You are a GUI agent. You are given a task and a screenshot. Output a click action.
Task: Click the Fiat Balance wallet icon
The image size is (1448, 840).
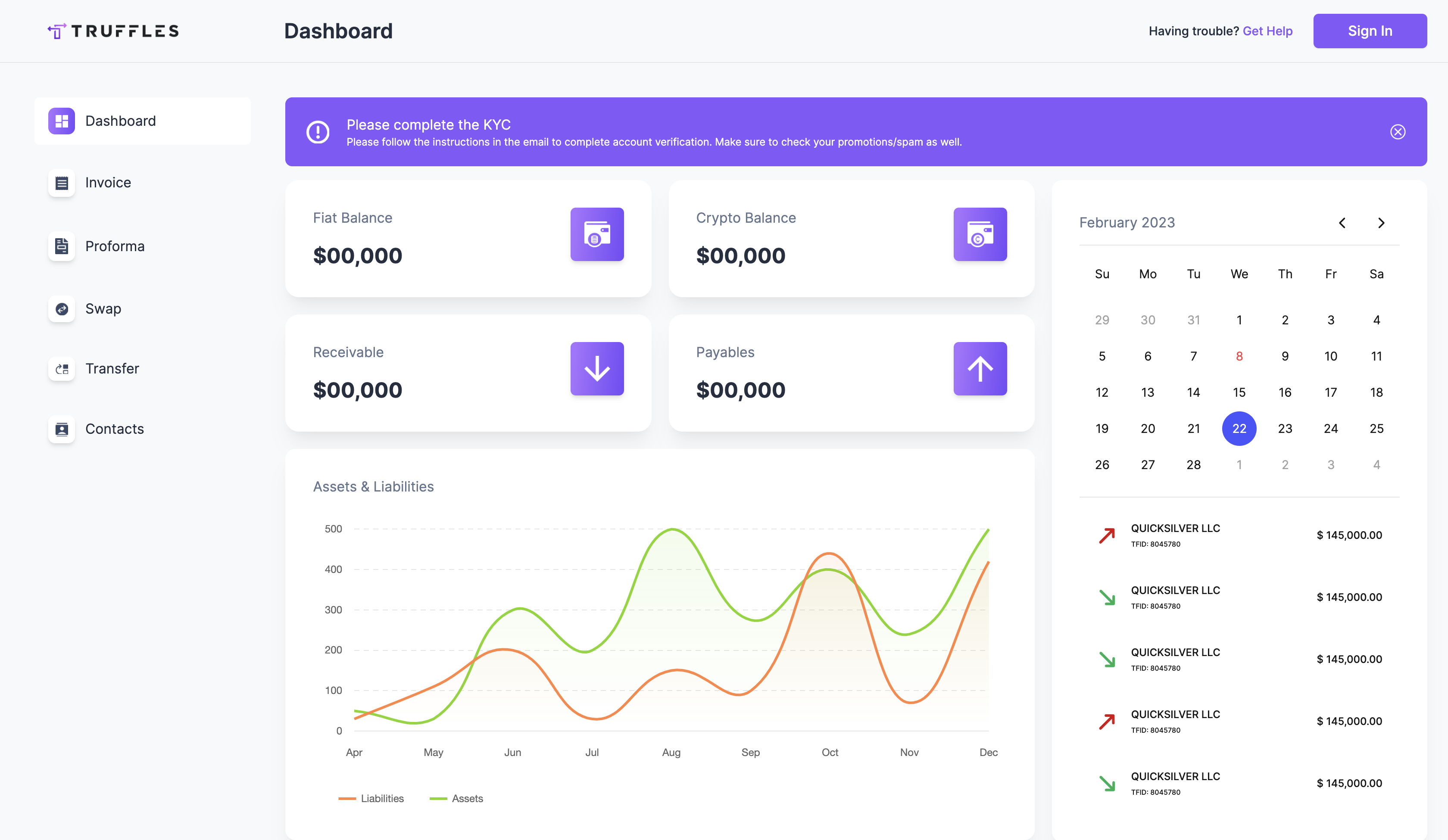click(597, 234)
